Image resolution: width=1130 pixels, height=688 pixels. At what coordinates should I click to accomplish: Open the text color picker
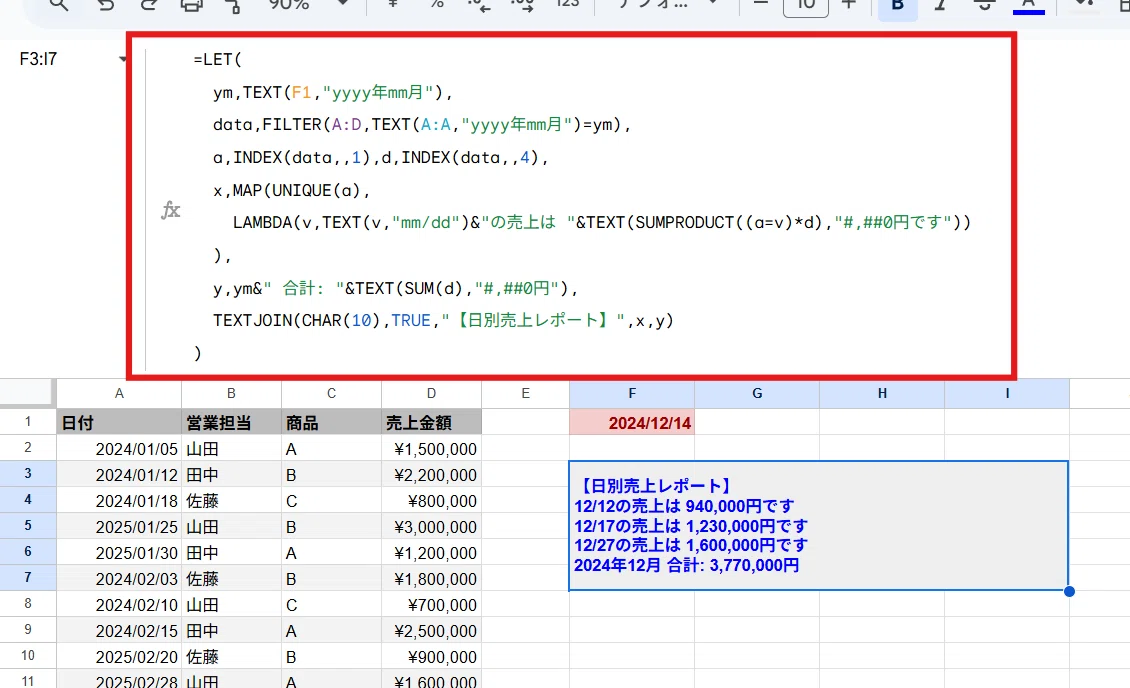(x=1028, y=6)
